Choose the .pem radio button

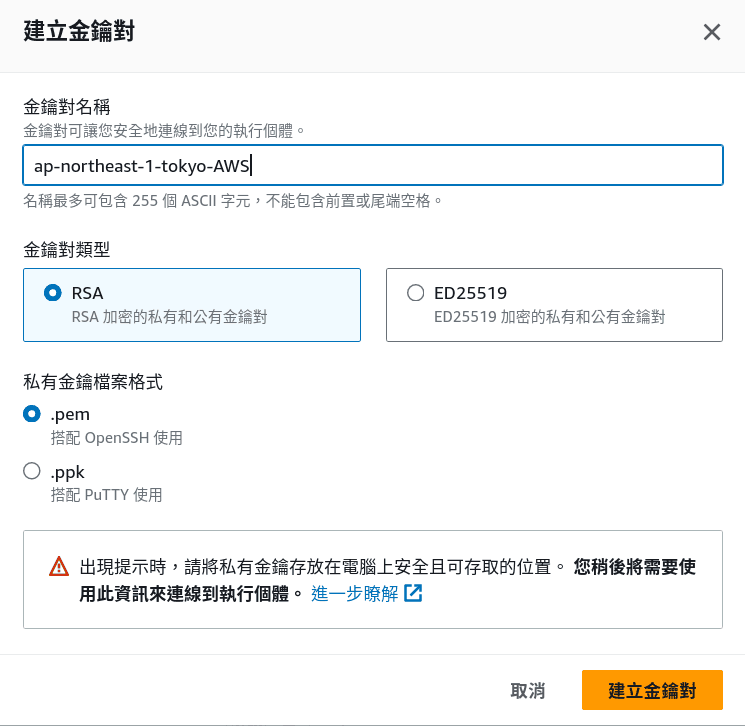(x=32, y=414)
